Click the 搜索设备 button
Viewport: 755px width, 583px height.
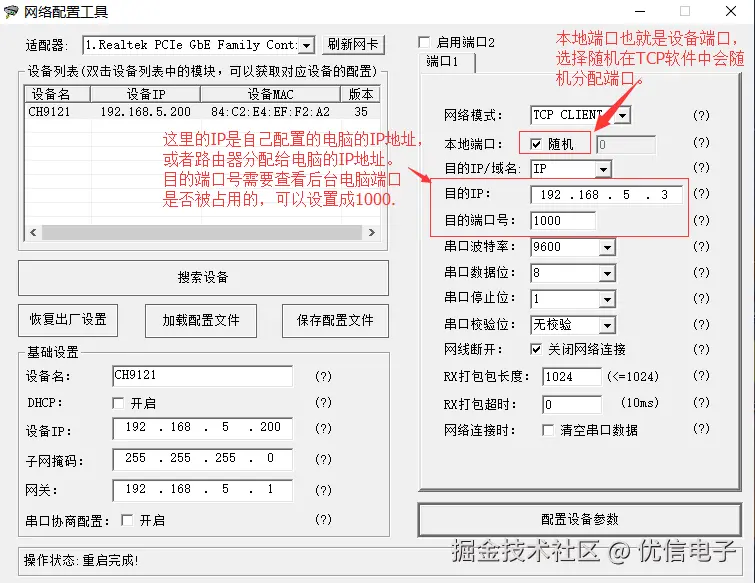point(203,278)
